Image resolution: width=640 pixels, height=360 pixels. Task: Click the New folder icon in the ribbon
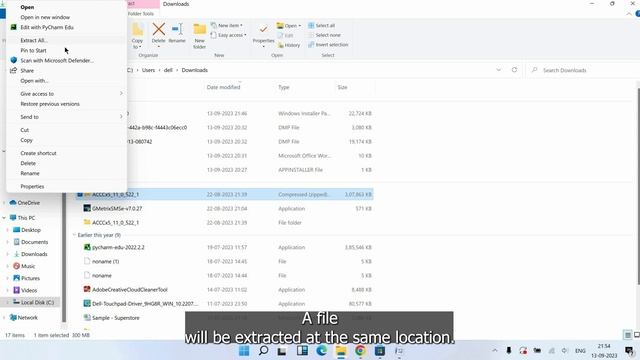pyautogui.click(x=200, y=29)
